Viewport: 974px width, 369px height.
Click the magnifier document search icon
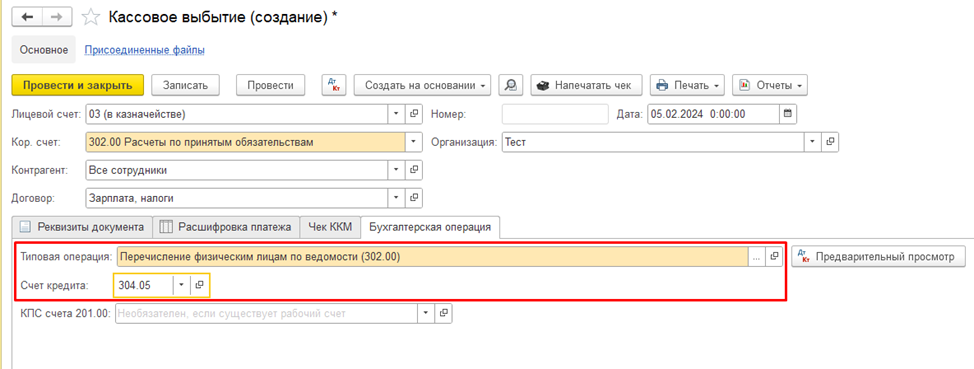tap(511, 85)
